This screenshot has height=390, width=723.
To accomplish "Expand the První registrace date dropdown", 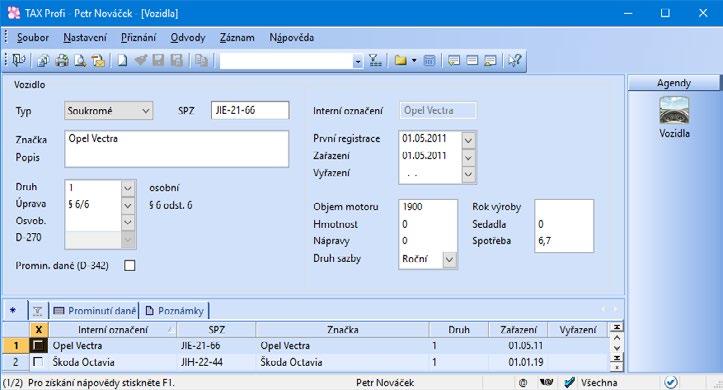I will click(x=468, y=139).
